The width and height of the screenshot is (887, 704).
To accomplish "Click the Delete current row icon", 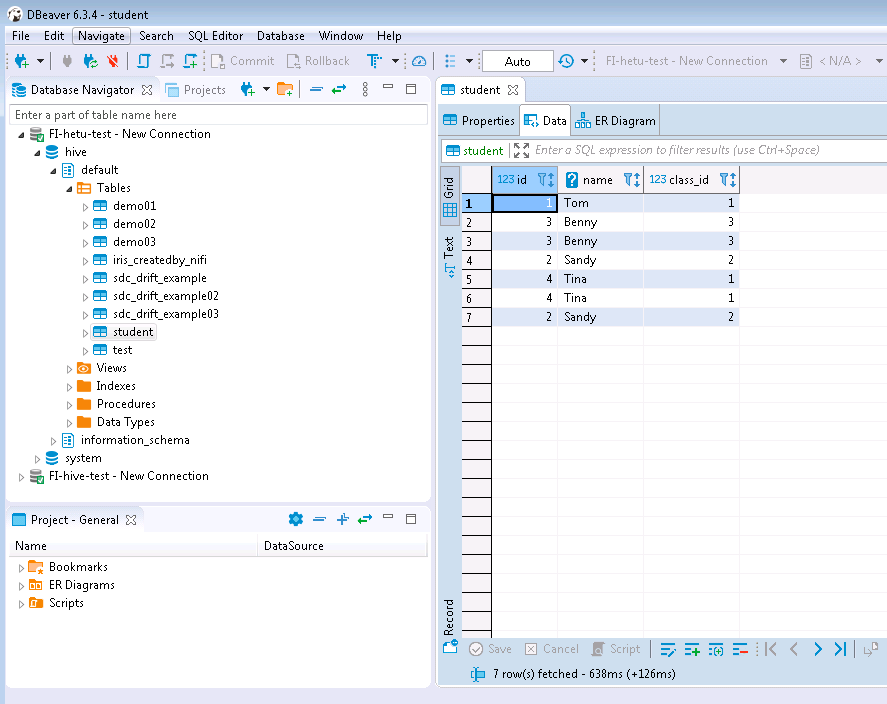I will [741, 649].
